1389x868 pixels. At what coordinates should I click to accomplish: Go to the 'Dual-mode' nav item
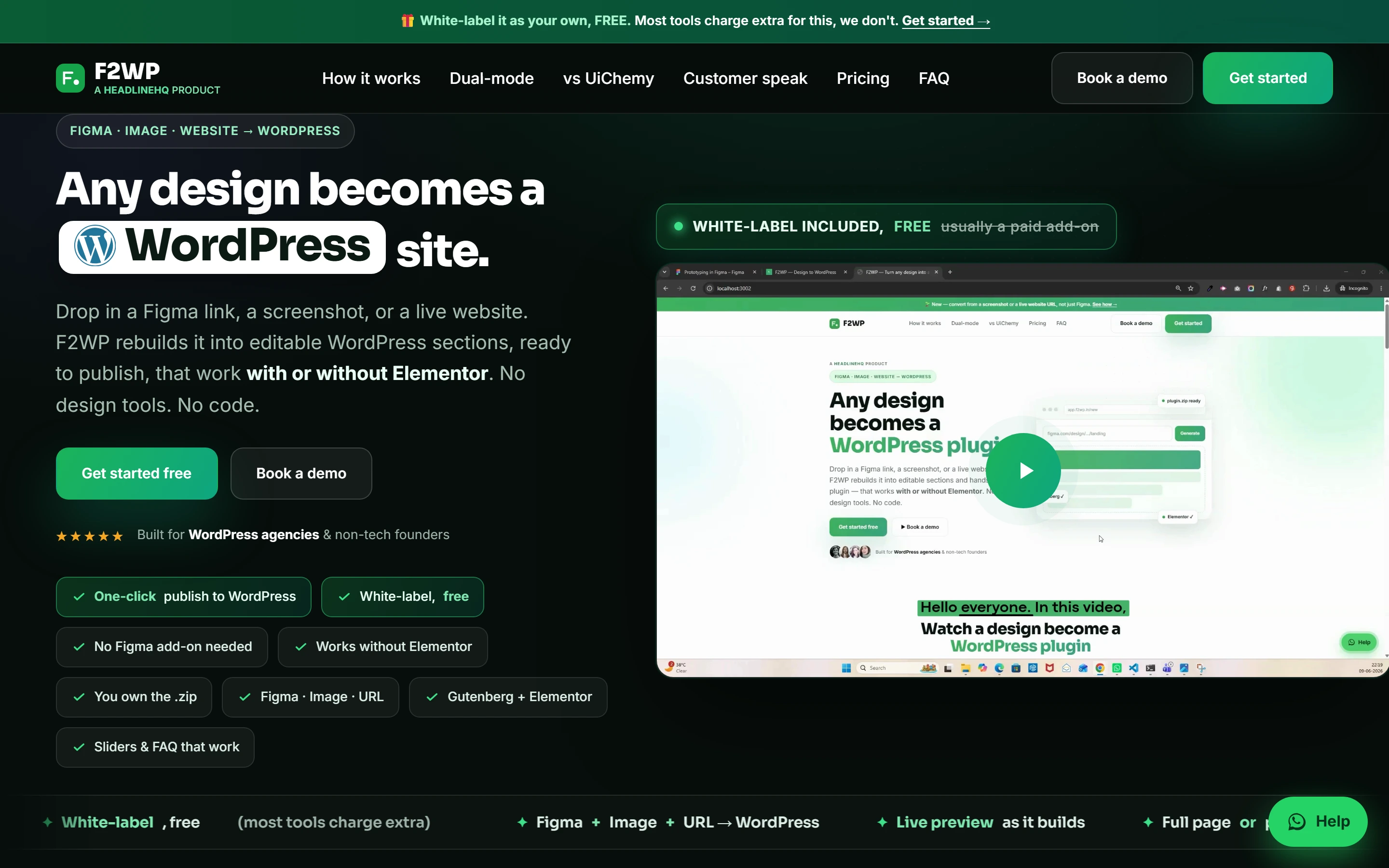point(491,78)
